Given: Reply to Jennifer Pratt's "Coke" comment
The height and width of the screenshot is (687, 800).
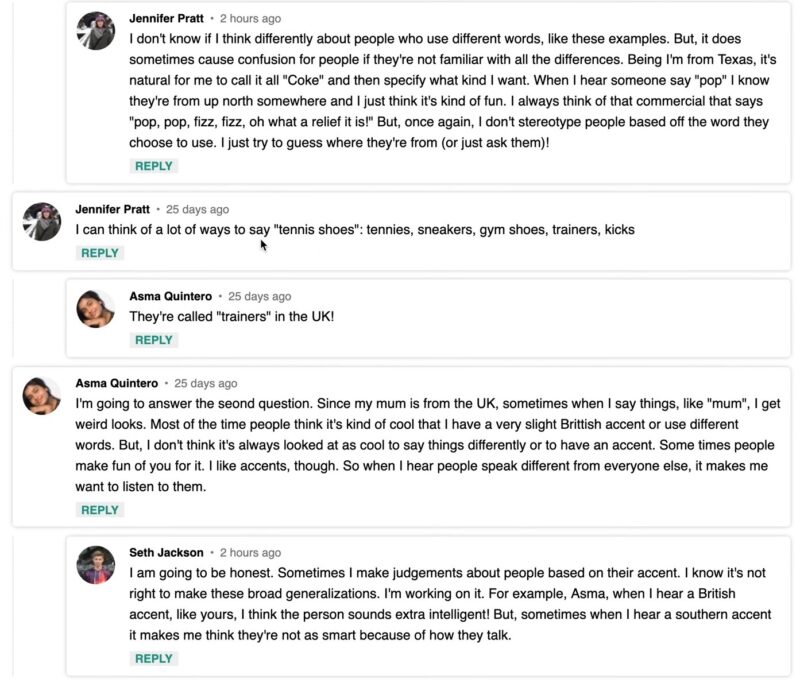Looking at the screenshot, I should click(153, 166).
